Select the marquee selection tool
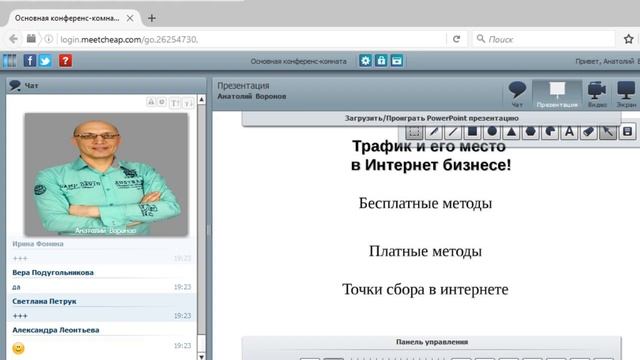This screenshot has width=640, height=360. point(414,132)
